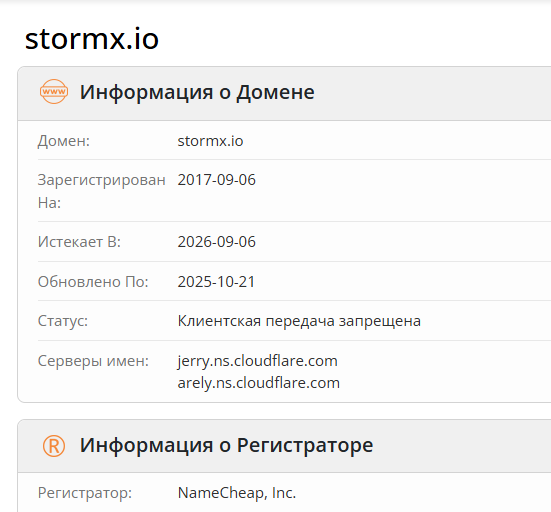This screenshot has height=512, width=551.
Task: Select the stormx.io domain value
Action: pyautogui.click(x=210, y=141)
